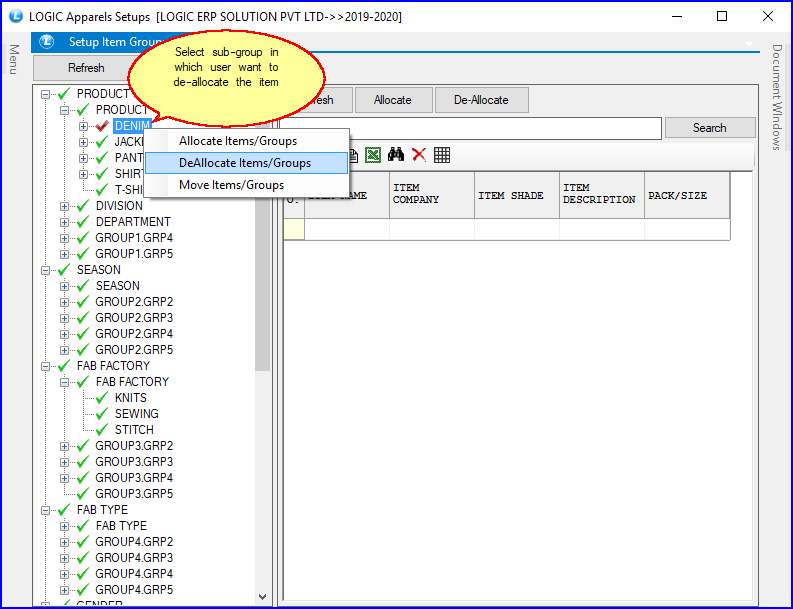Collapse the top-level SEASON node
Viewport: 793px width, 609px height.
(46, 270)
